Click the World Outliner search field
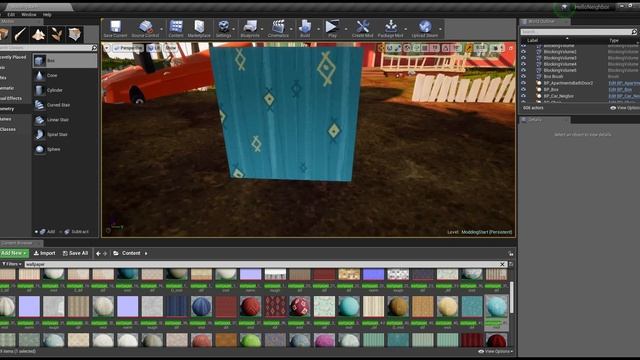This screenshot has width=640, height=360. pos(576,31)
